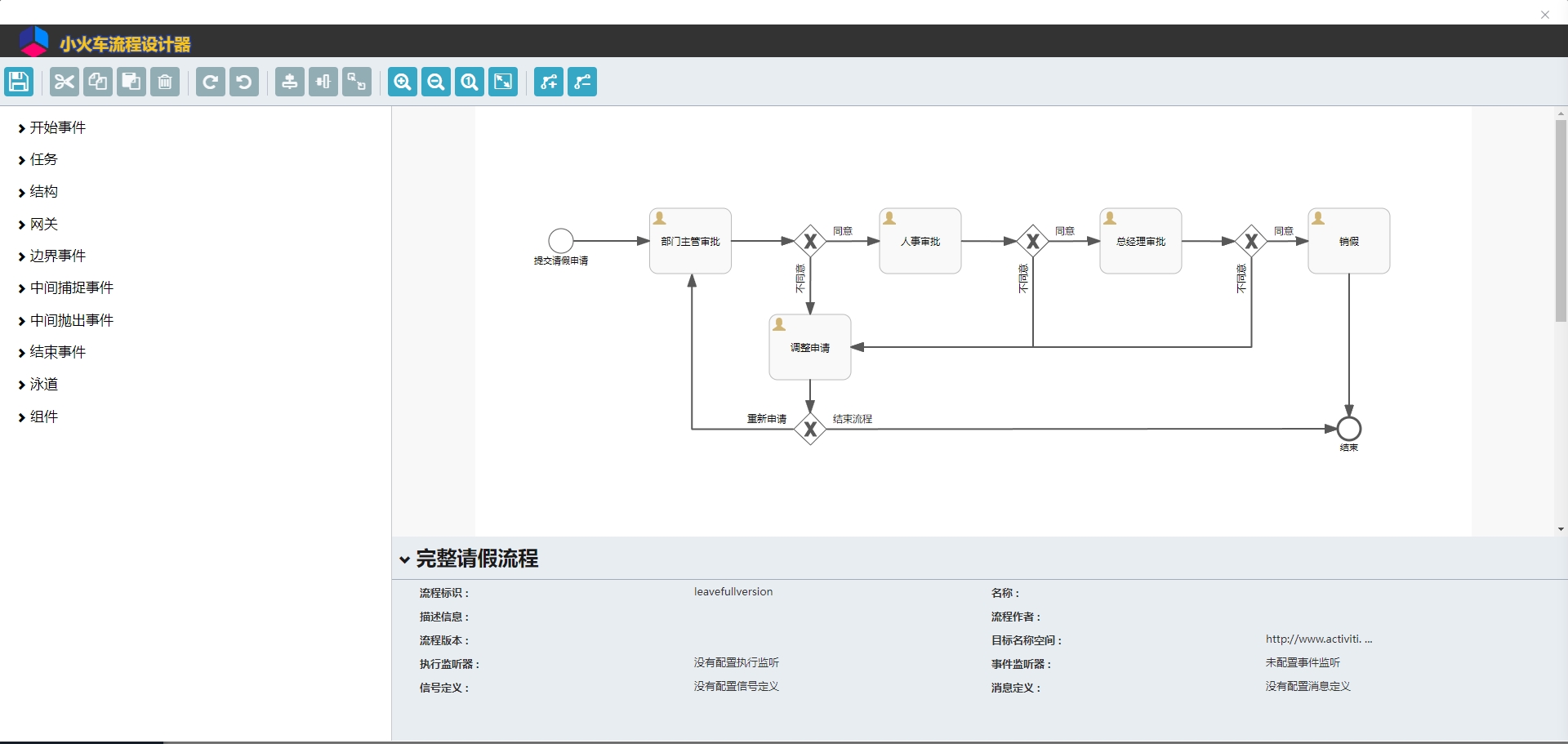Click the 同意 label before 总经理审批
Viewport: 1568px width, 744px height.
coord(1065,231)
